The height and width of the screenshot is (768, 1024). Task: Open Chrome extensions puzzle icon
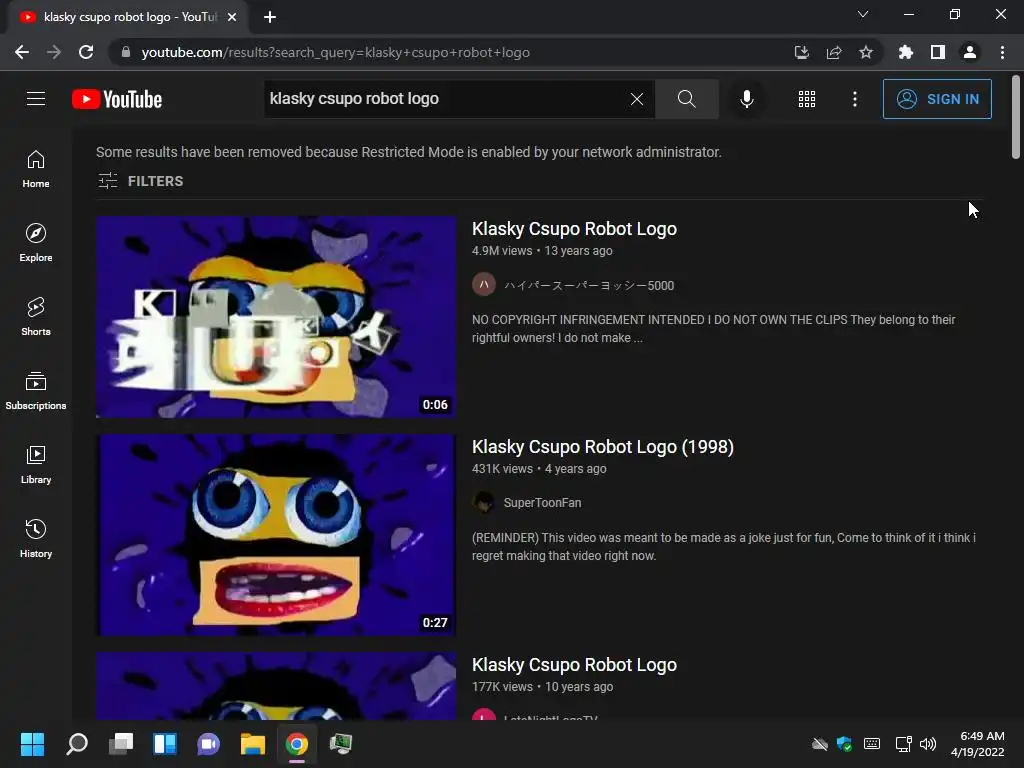(906, 52)
